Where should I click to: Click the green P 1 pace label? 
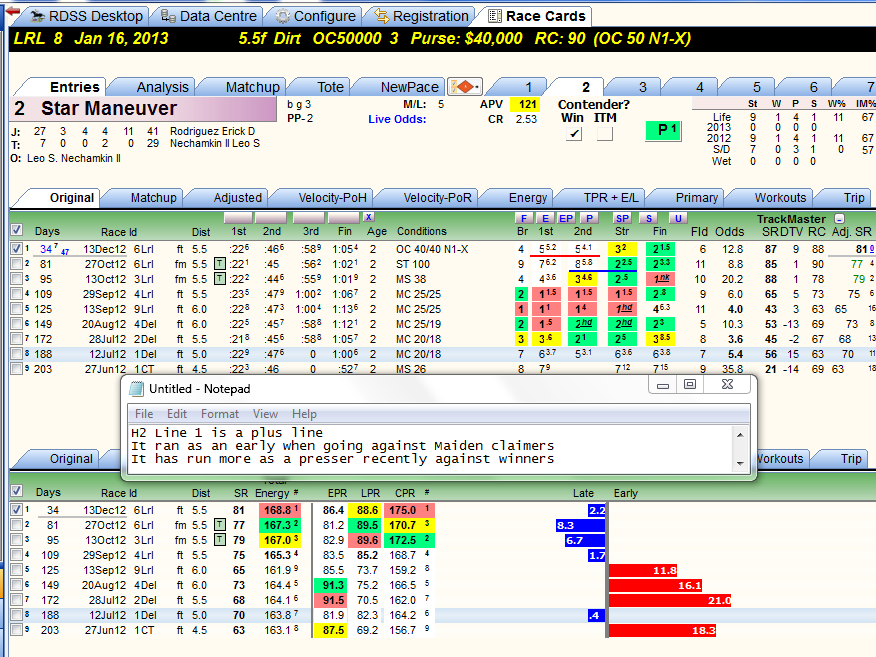pos(664,131)
